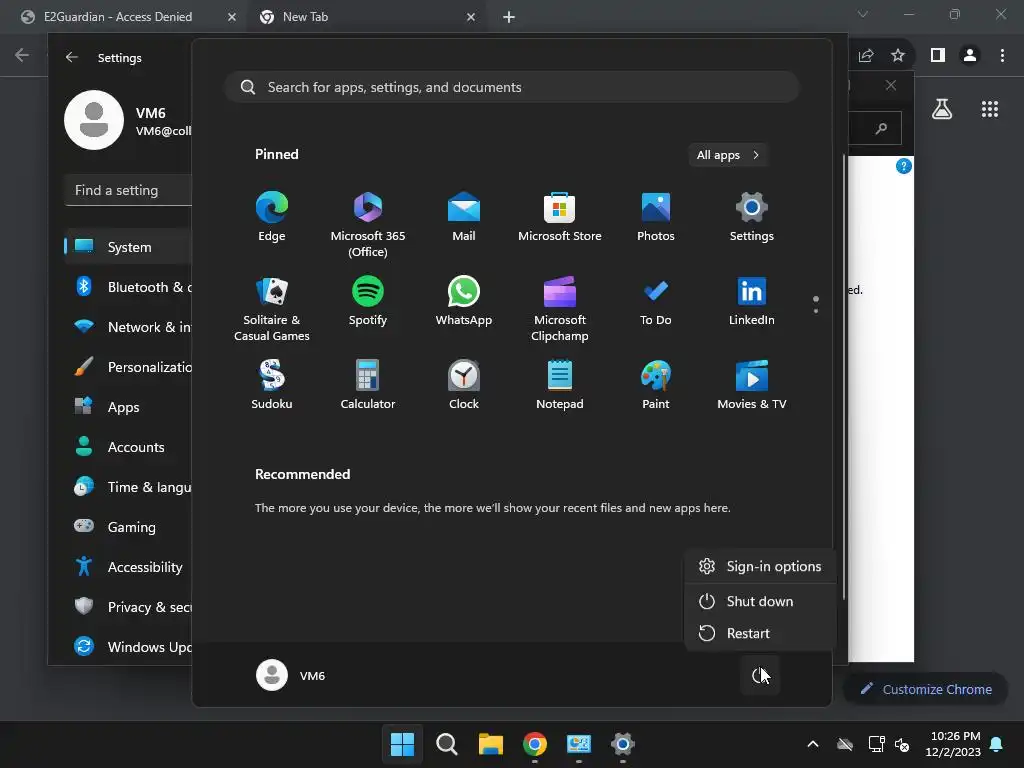Toggle the Chrome side panel
1024x768 pixels.
click(938, 56)
